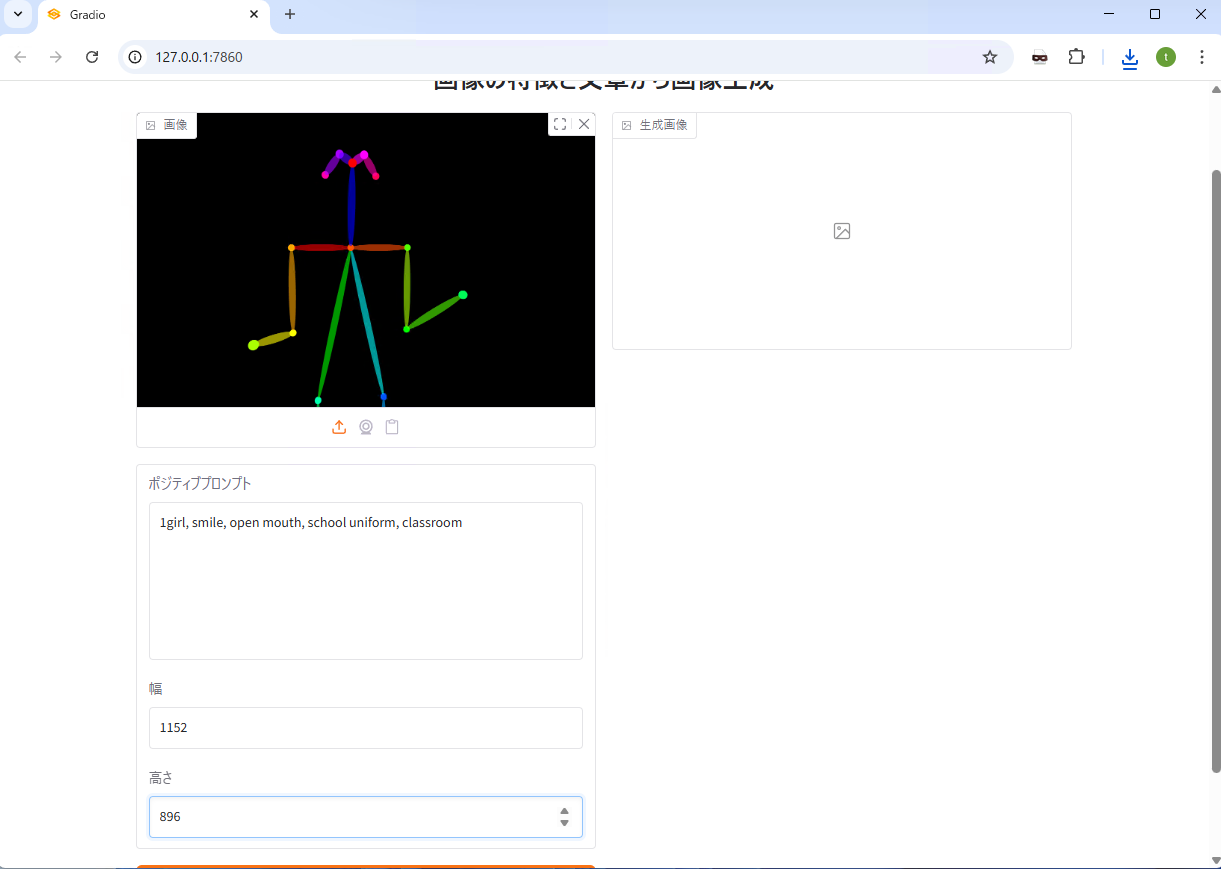View site information icon in address bar
1221x869 pixels.
pyautogui.click(x=136, y=57)
